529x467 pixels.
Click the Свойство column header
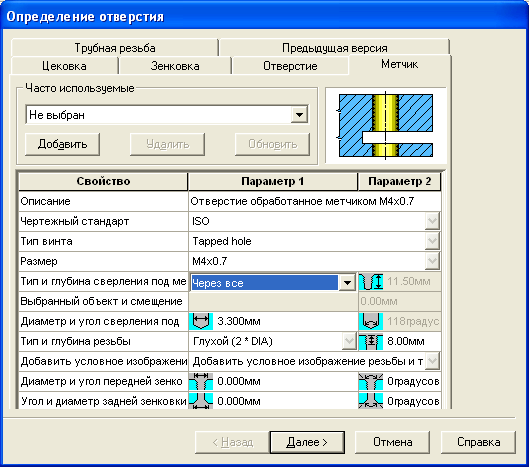click(x=103, y=181)
